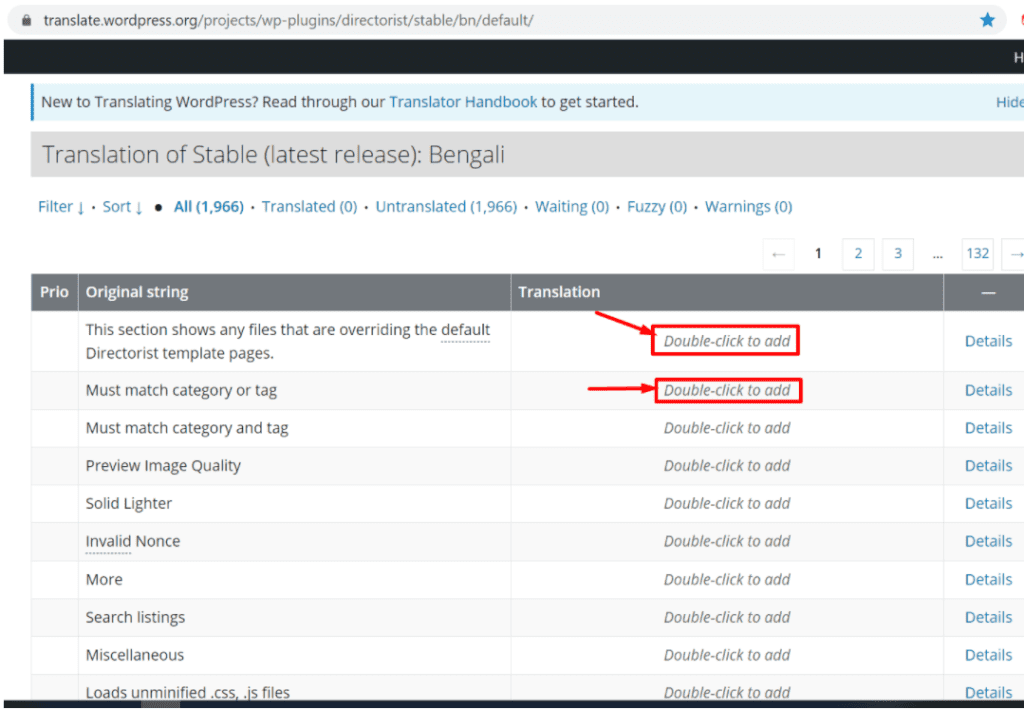1024x709 pixels.
Task: Click translation cell for Must match category and tag
Action: click(727, 428)
